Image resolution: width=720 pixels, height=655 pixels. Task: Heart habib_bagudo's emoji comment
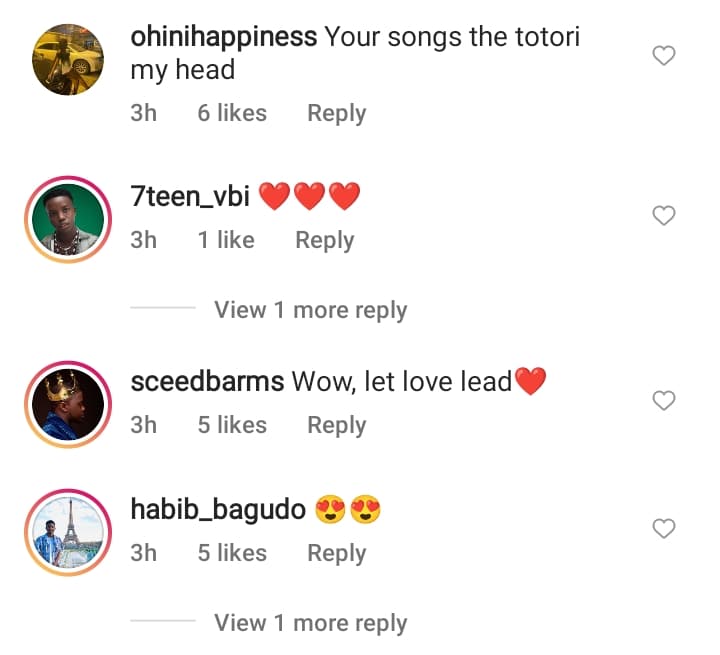(664, 528)
